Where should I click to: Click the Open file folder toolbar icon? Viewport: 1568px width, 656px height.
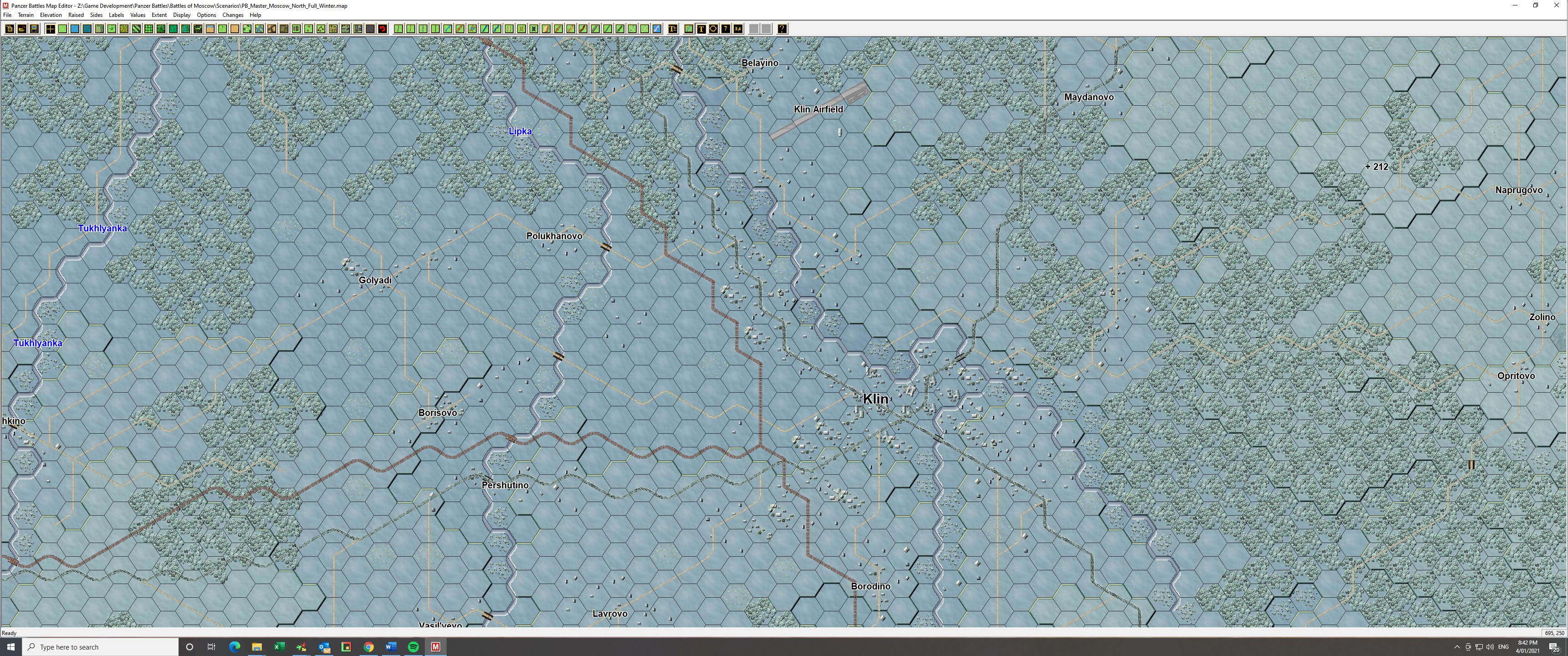click(x=22, y=29)
